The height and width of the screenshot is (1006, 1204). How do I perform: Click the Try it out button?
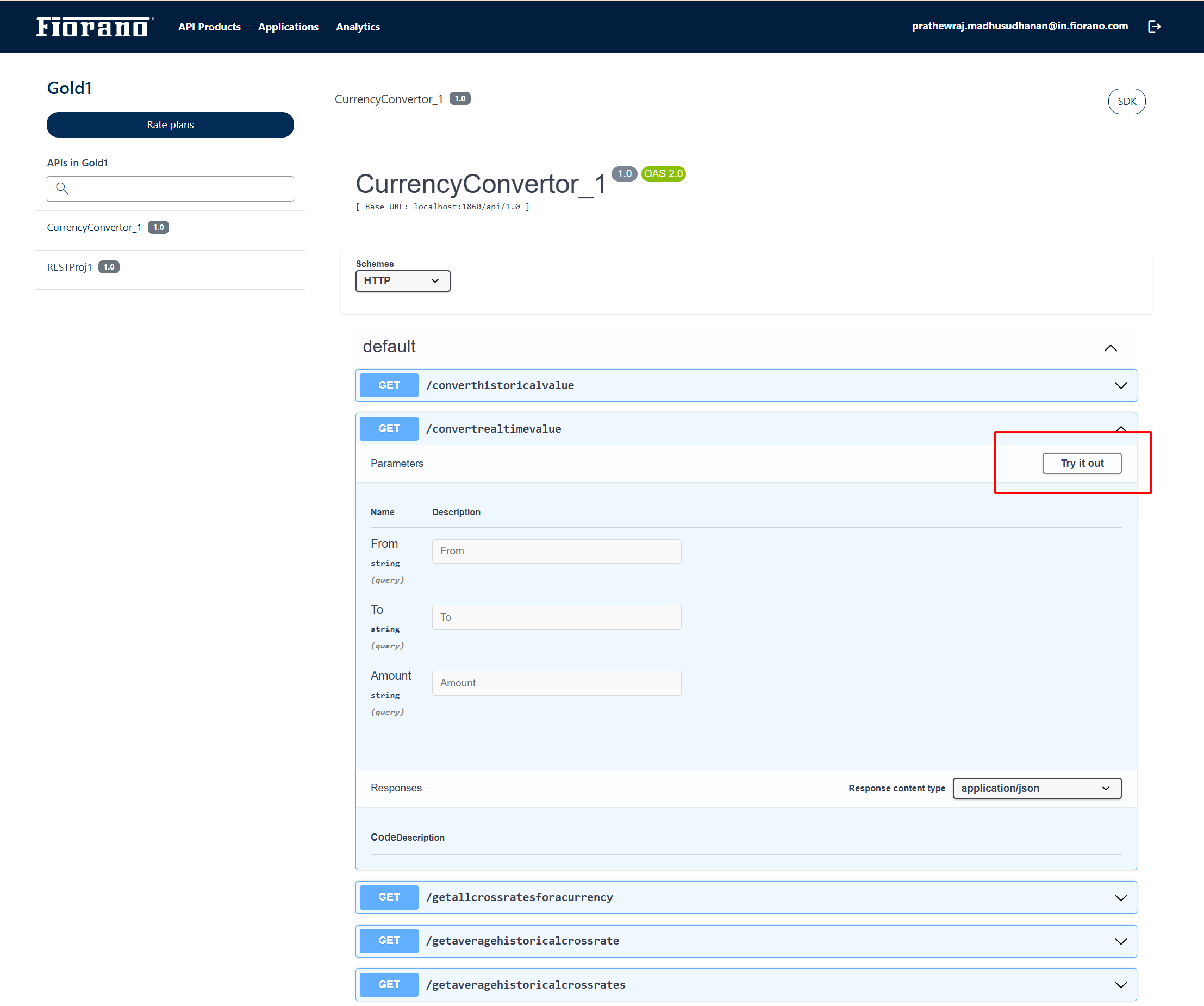click(1081, 463)
